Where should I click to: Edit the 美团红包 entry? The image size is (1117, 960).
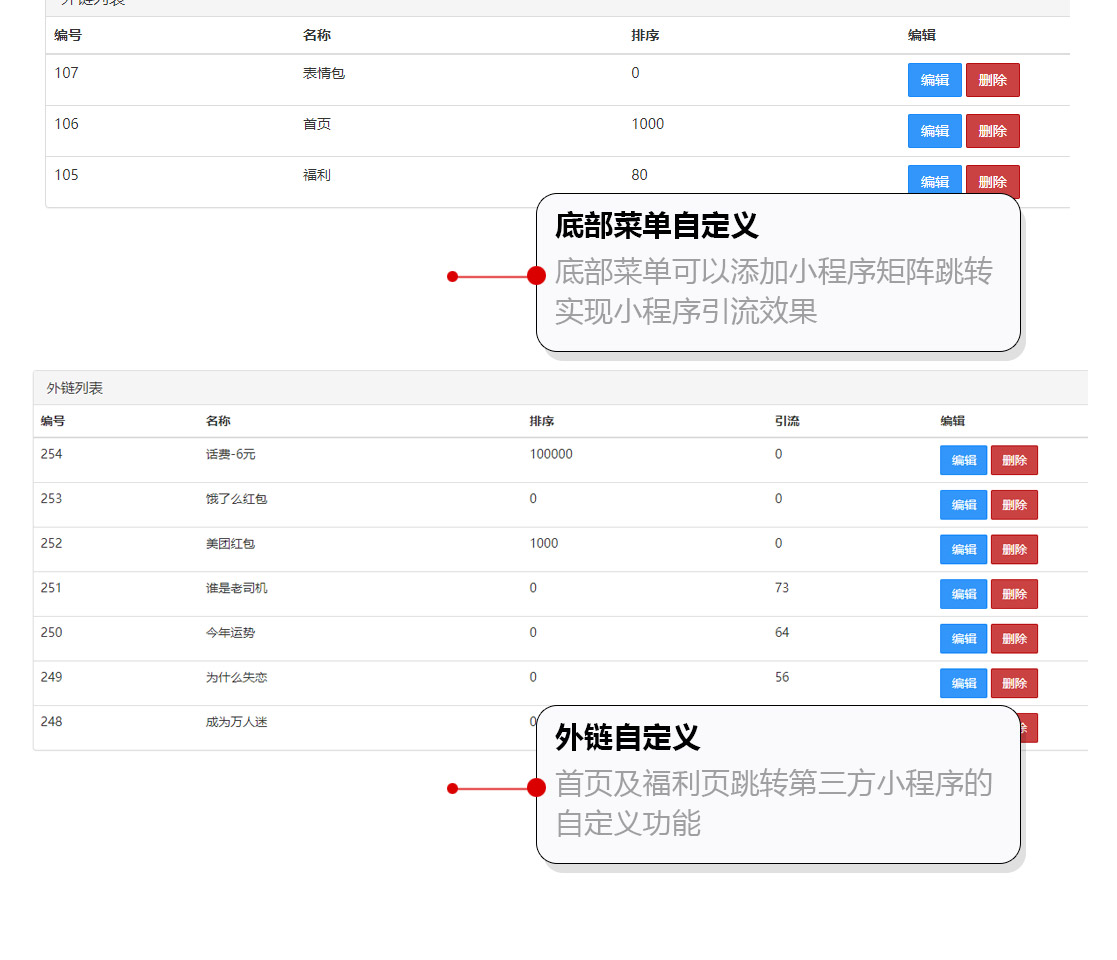pyautogui.click(x=963, y=549)
